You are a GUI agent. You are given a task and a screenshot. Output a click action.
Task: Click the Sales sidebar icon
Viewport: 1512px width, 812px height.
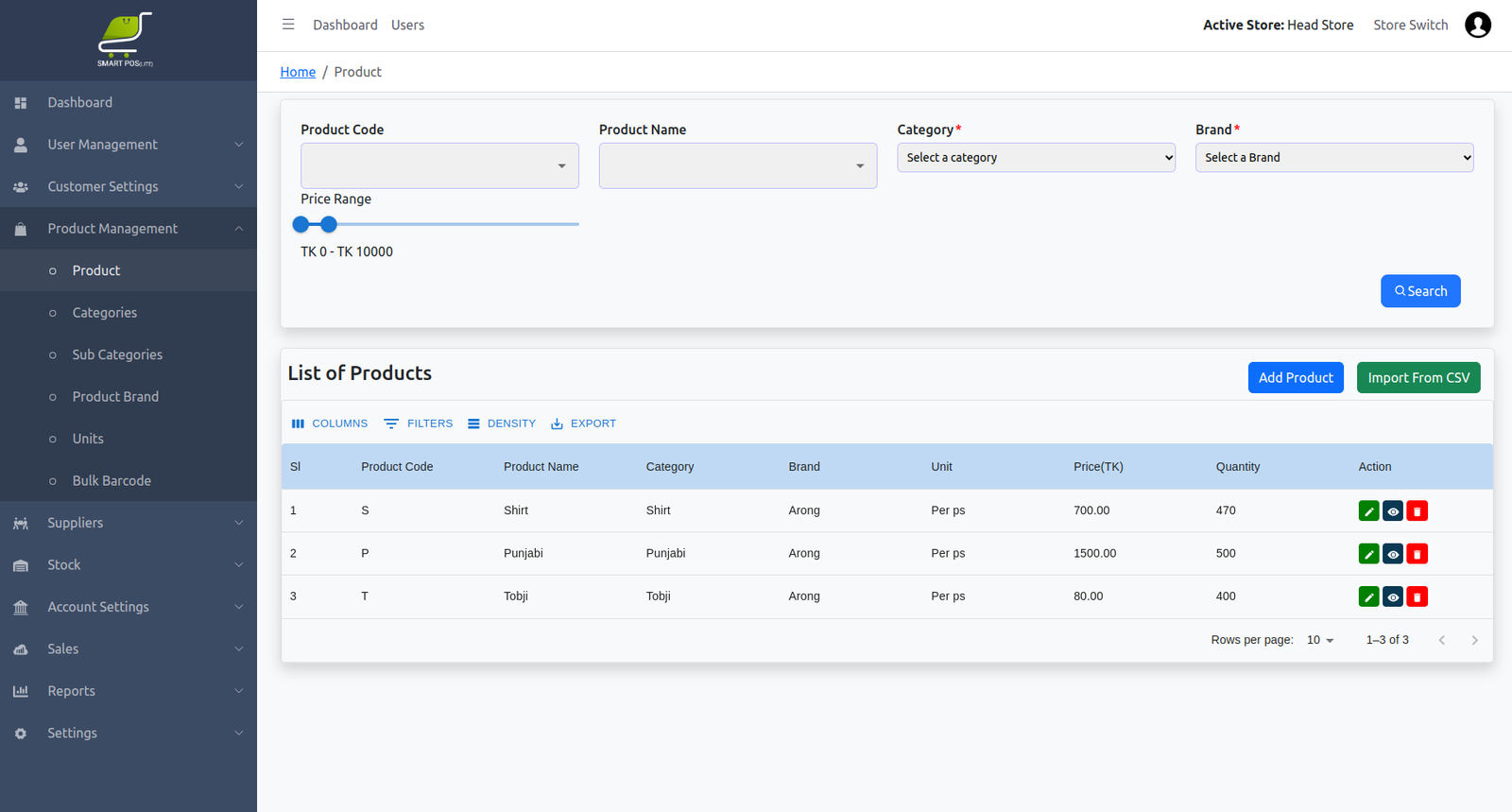click(21, 649)
